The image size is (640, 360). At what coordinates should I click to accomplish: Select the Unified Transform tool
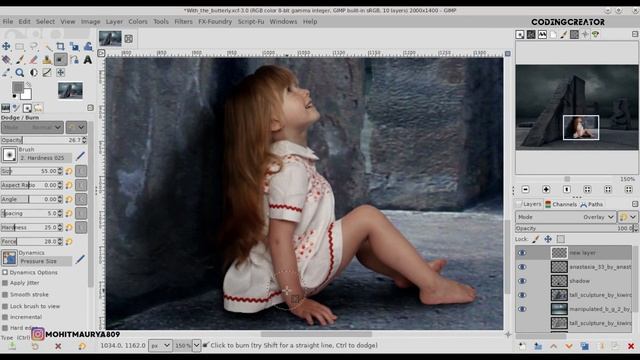coord(74,46)
